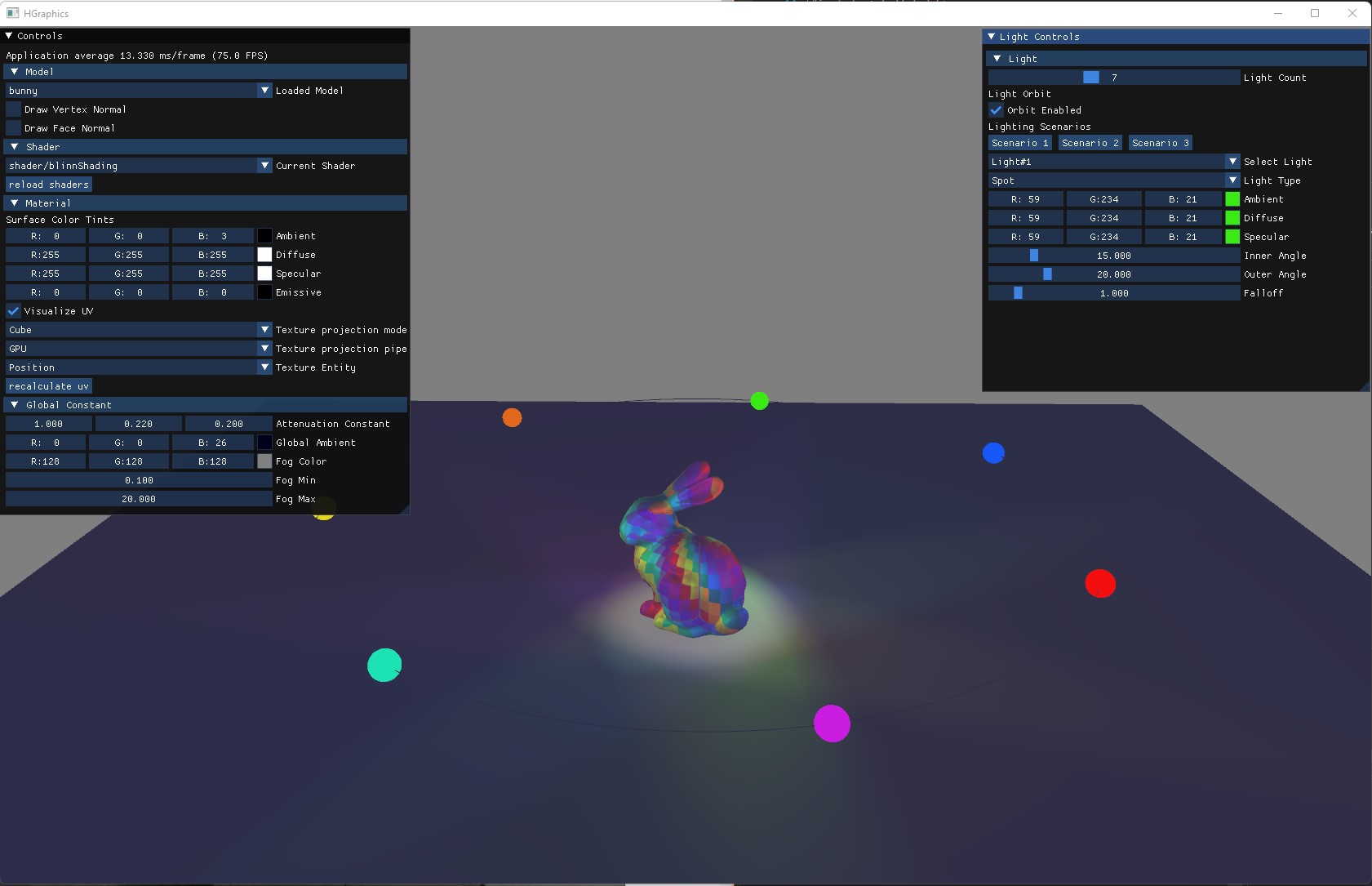Open the material Diffuse white color swatch
This screenshot has width=1372, height=886.
(x=264, y=255)
